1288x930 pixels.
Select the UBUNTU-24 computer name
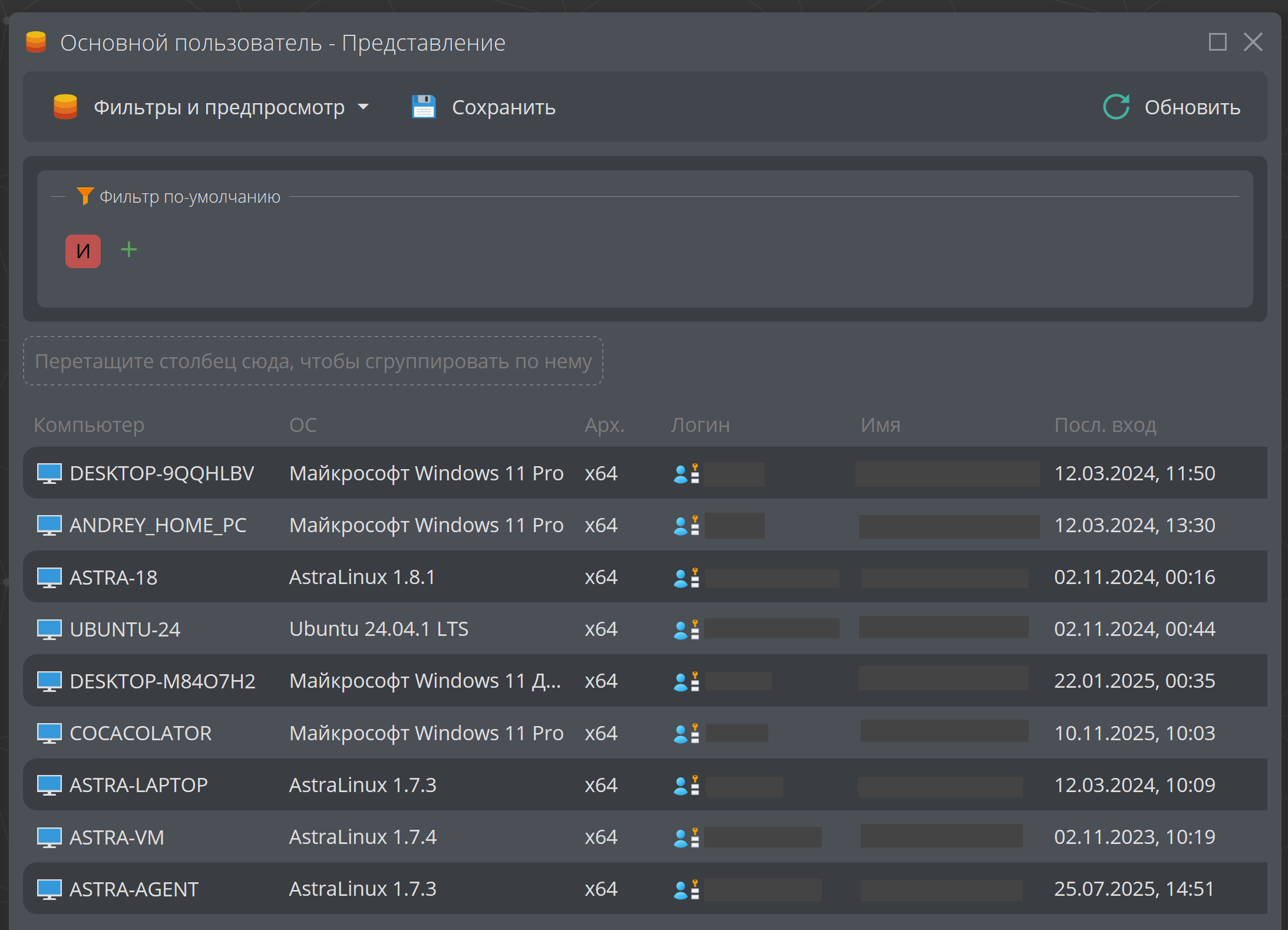pos(125,629)
